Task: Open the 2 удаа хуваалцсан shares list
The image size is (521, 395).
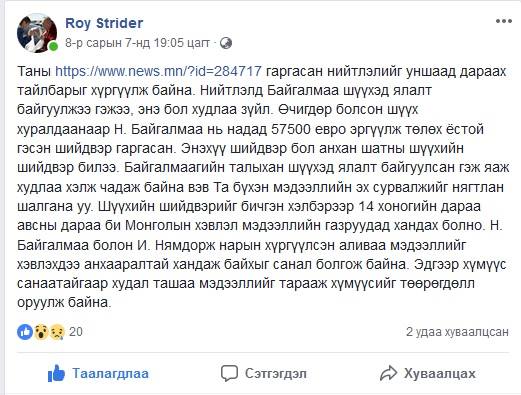Action: 457,332
